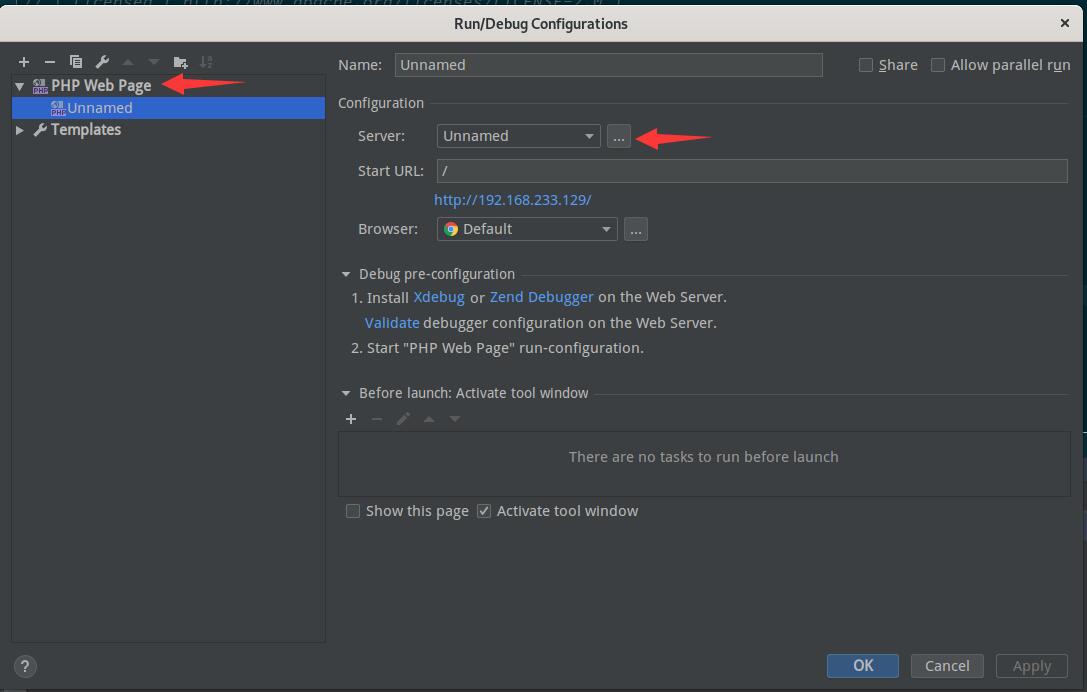Viewport: 1087px width, 692px height.
Task: Enable Allow parallel run checkbox
Action: pyautogui.click(x=938, y=65)
